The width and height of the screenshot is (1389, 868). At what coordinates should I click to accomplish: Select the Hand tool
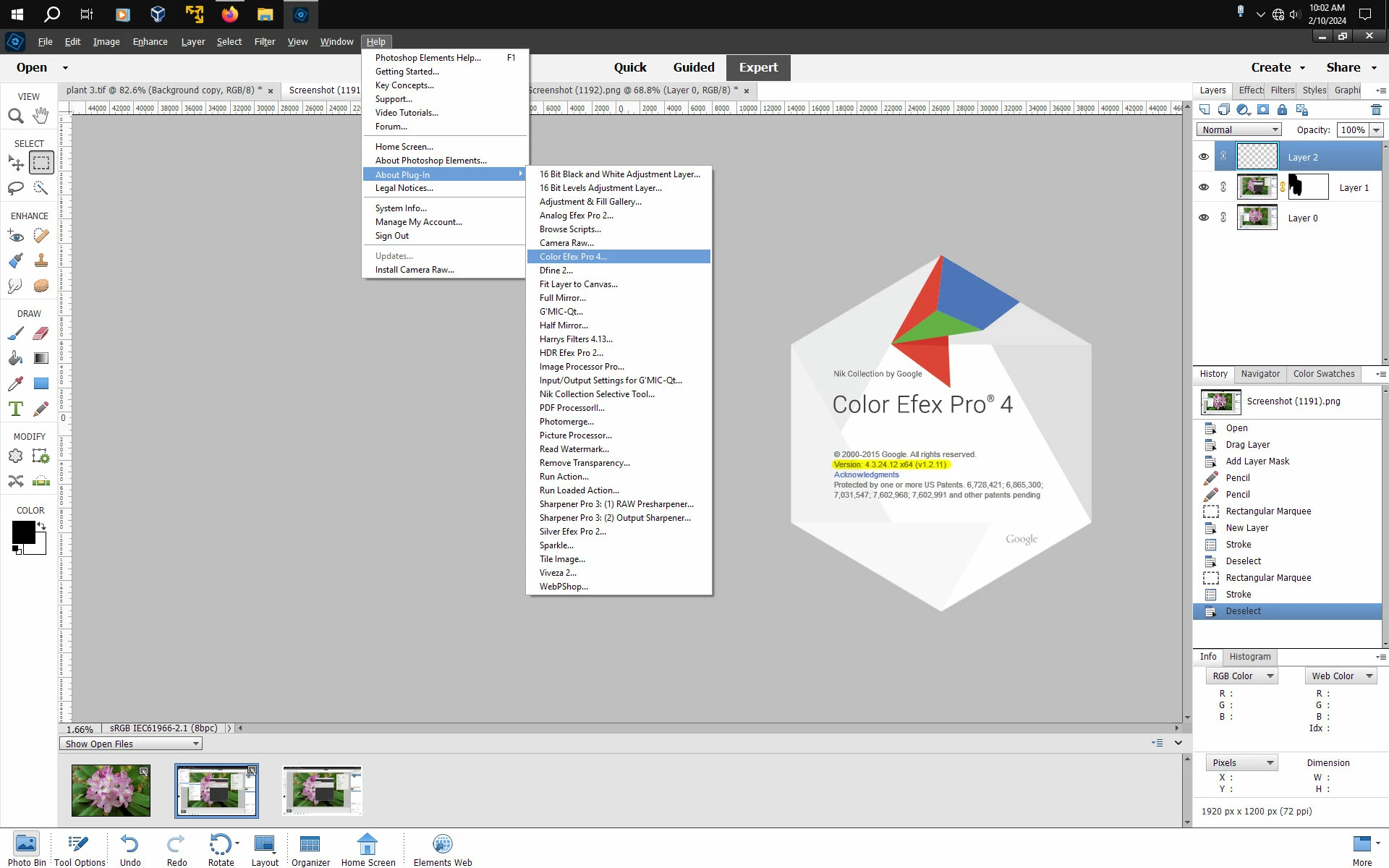coord(41,115)
